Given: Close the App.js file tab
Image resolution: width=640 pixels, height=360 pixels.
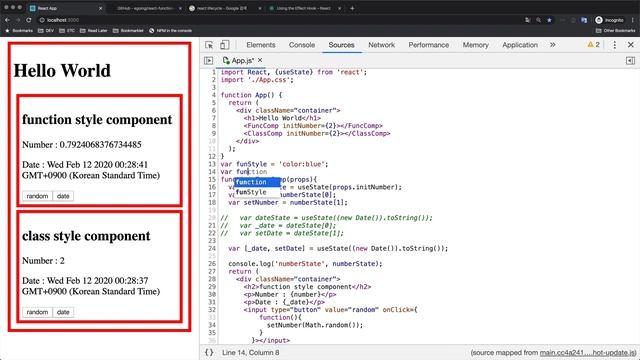Looking at the screenshot, I should (x=260, y=60).
